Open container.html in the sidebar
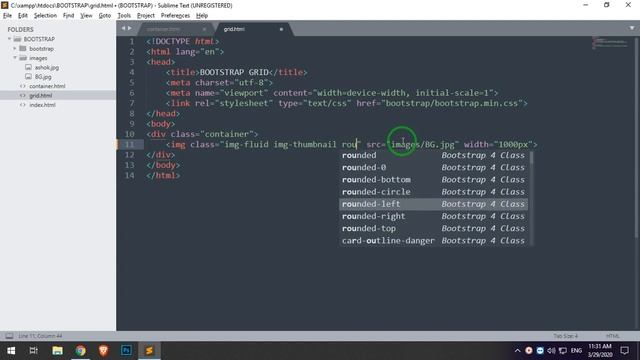 point(47,86)
